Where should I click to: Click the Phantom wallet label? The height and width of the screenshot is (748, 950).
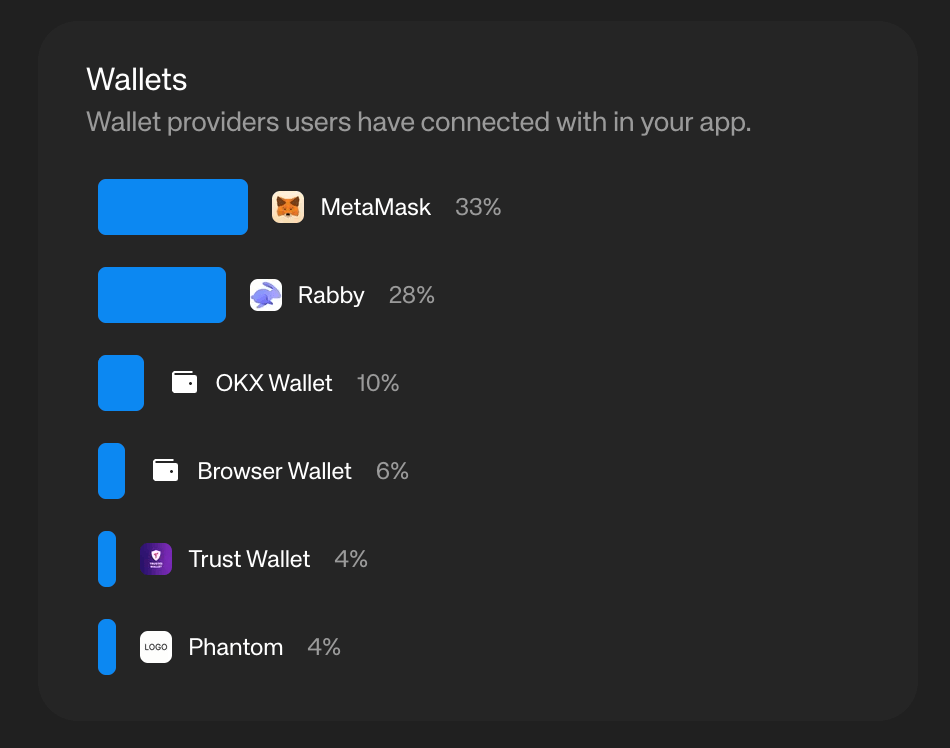236,647
